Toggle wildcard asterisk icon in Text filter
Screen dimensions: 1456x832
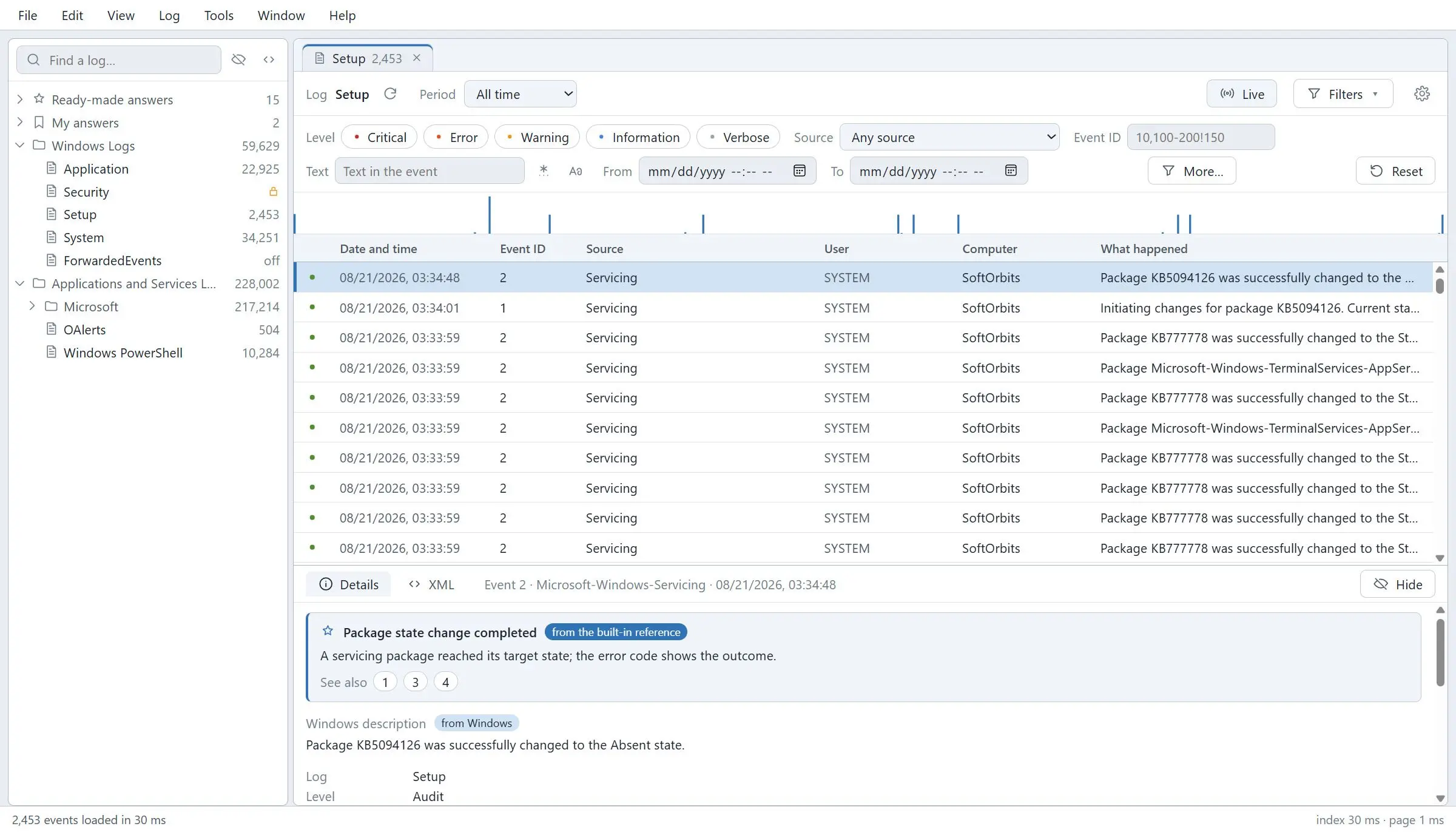tap(544, 171)
